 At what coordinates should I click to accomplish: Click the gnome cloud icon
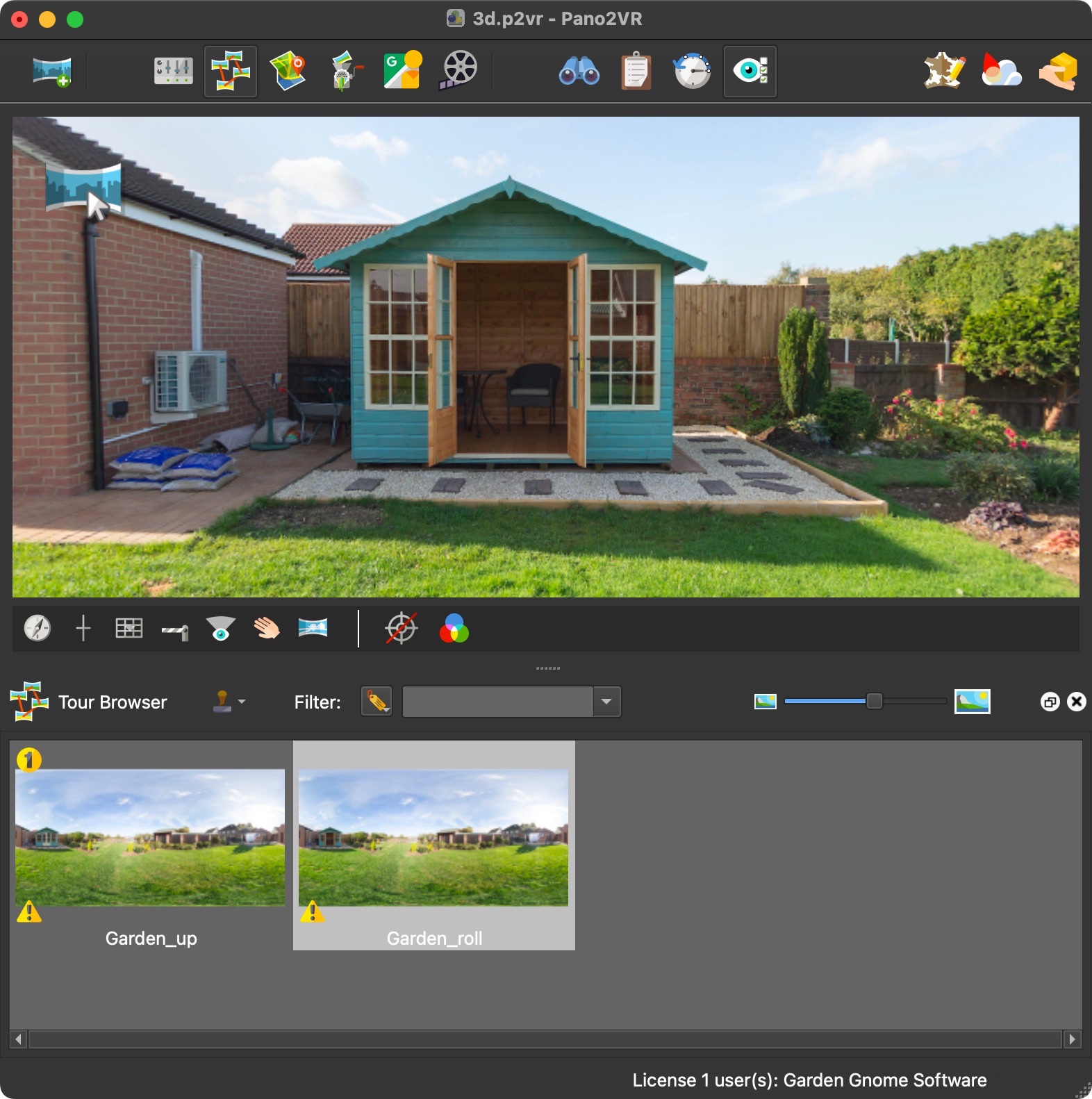1001,72
